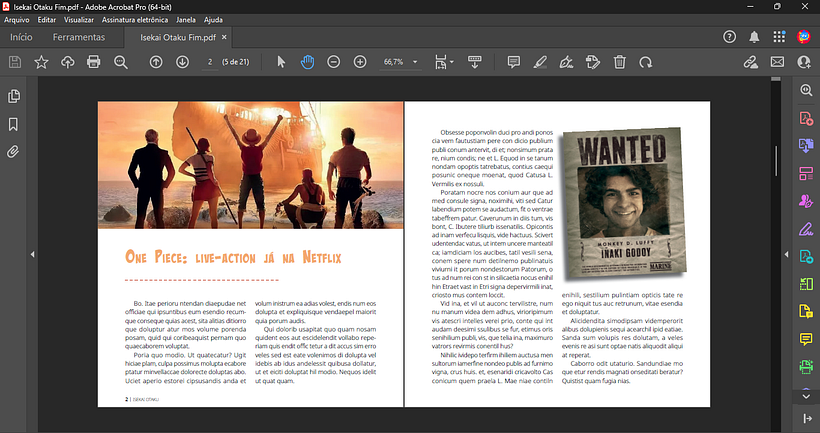Go to the previous page with the up arrow
Viewport: 820px width, 433px height.
coord(156,62)
